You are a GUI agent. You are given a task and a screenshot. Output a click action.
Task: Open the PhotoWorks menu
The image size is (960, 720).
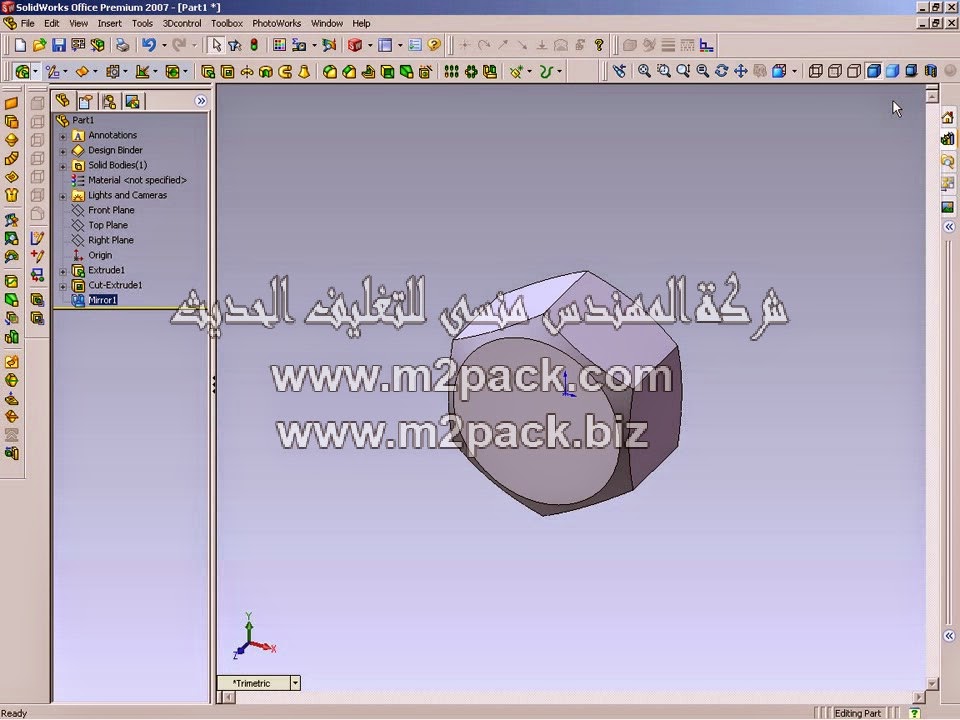pos(277,23)
